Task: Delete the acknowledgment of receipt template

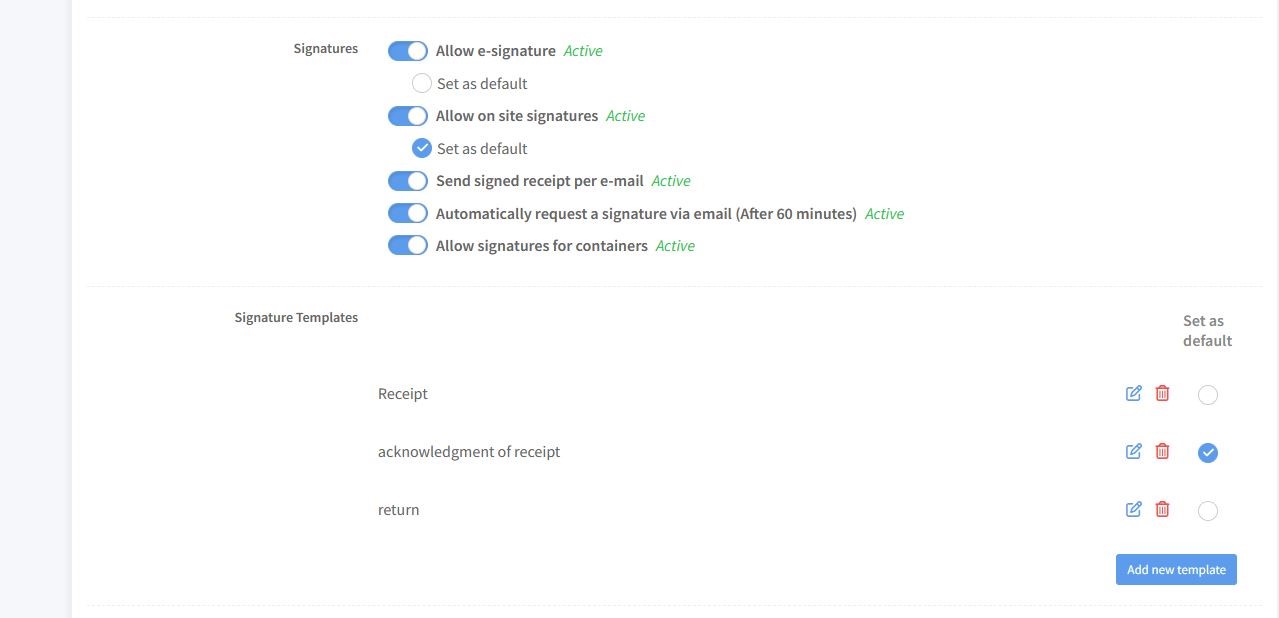Action: point(1162,452)
